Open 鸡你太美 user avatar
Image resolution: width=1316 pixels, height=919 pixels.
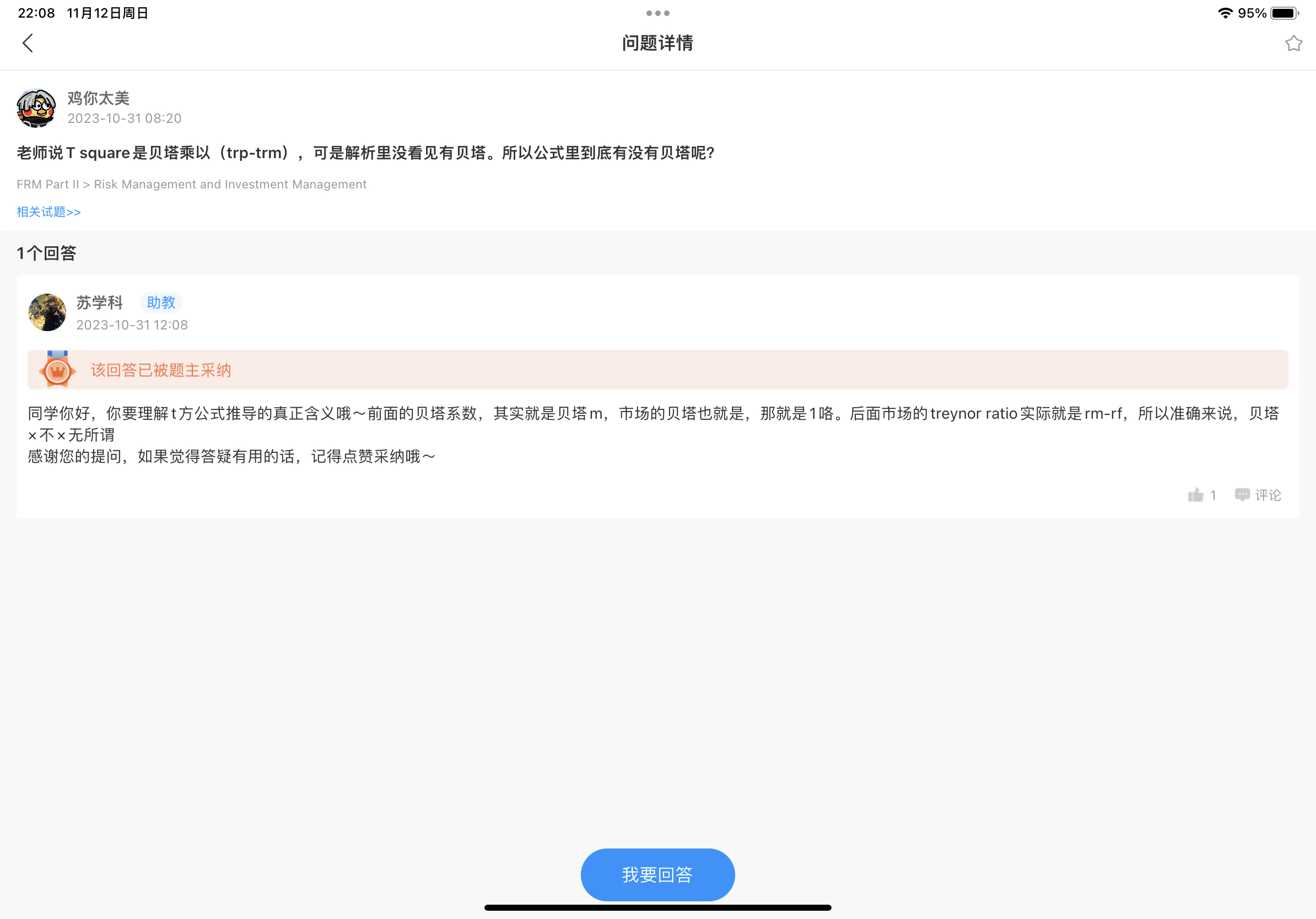click(x=36, y=108)
